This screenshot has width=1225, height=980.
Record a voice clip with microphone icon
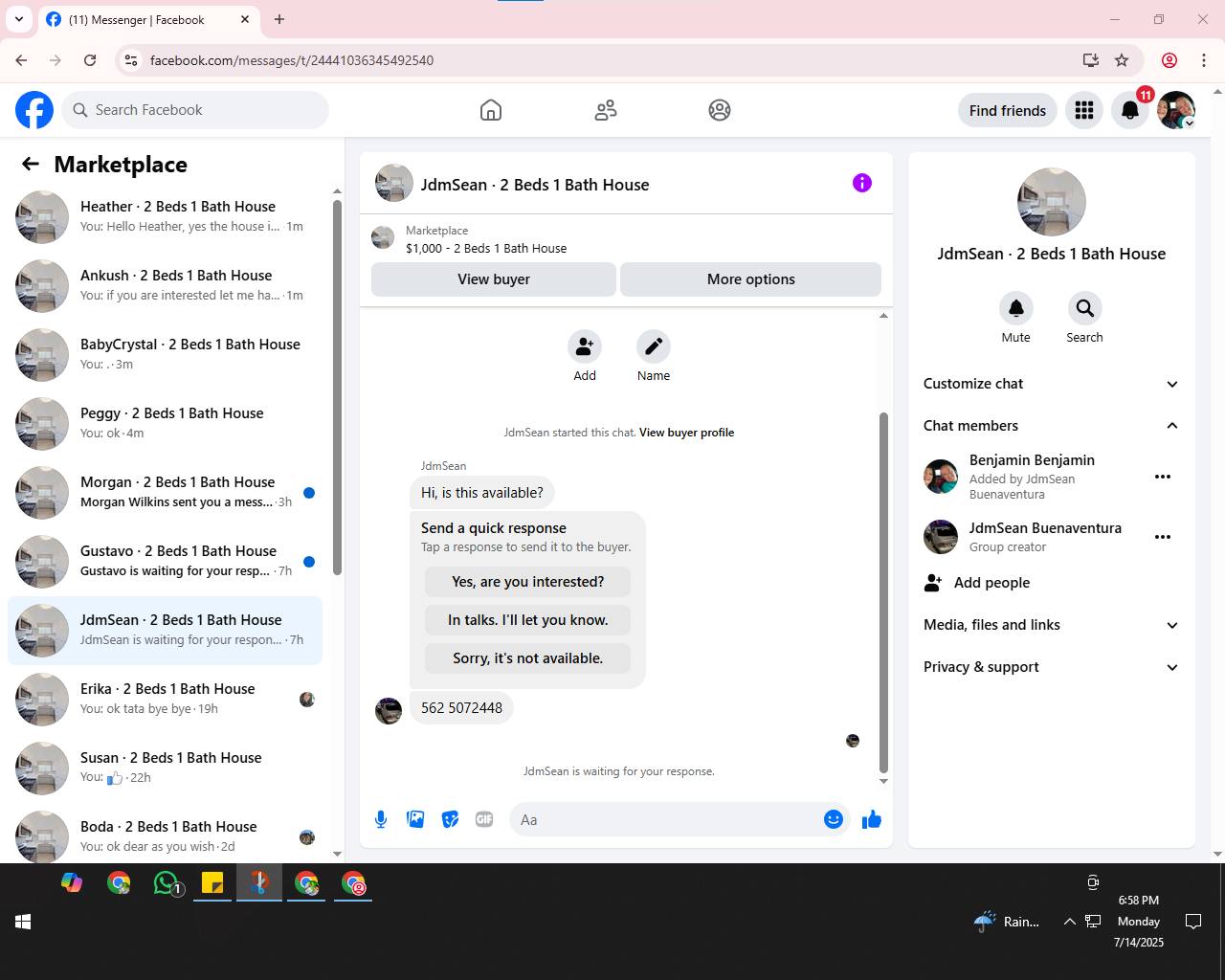[x=381, y=819]
